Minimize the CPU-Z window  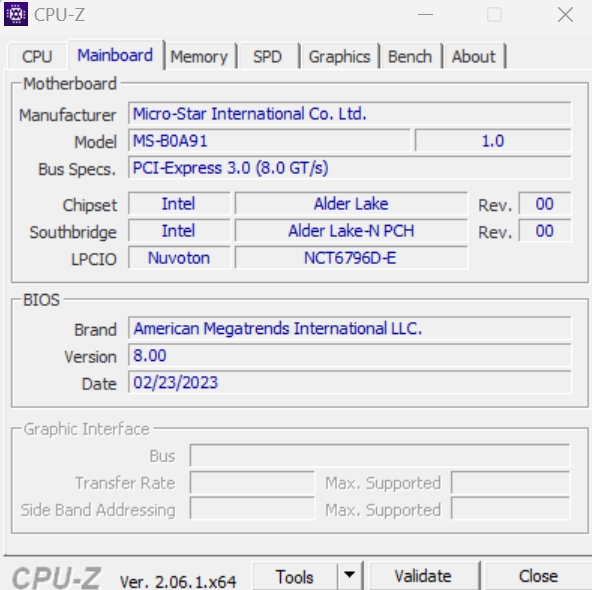(426, 15)
